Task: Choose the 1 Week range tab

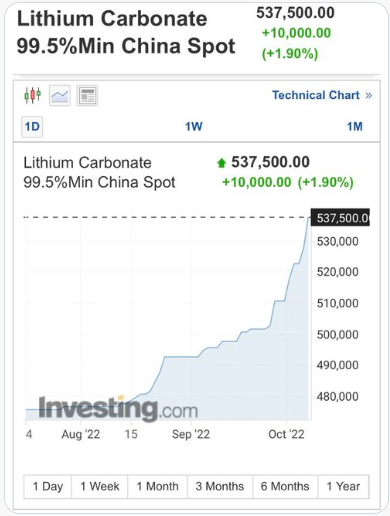Action: pyautogui.click(x=100, y=486)
